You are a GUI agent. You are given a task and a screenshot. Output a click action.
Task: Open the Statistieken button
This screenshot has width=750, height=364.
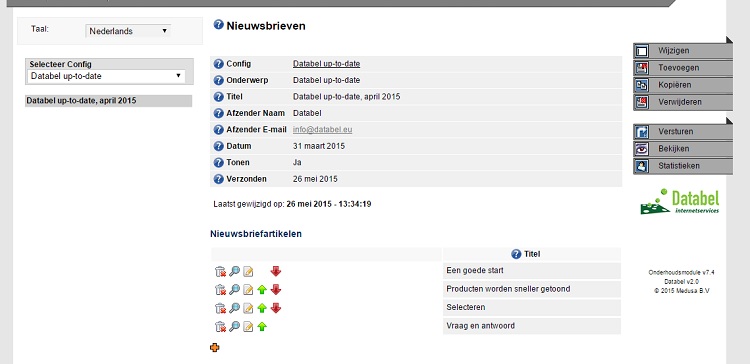(x=683, y=166)
